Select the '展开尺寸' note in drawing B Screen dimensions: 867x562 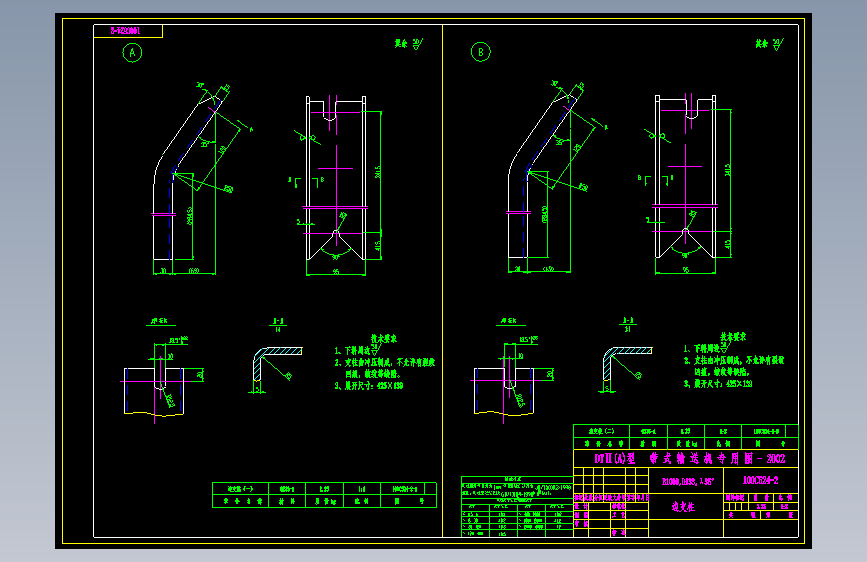718,383
